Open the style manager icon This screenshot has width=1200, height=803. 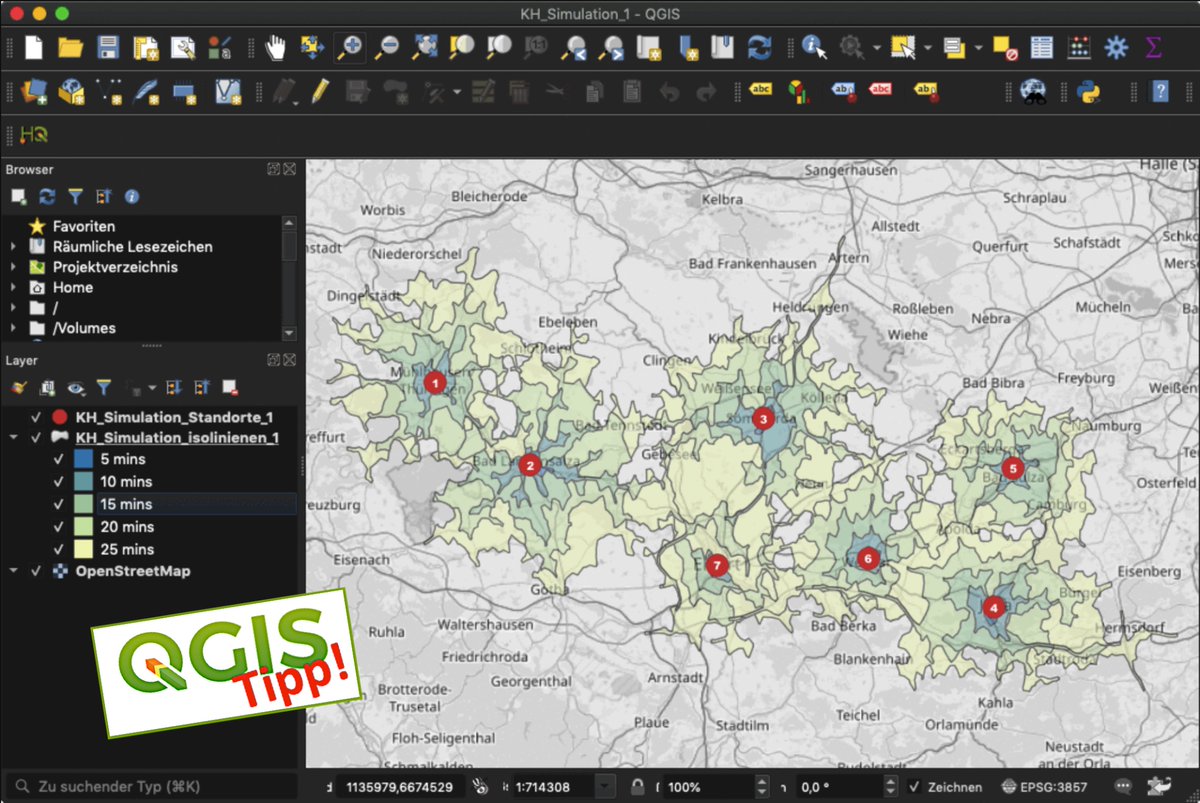(220, 47)
